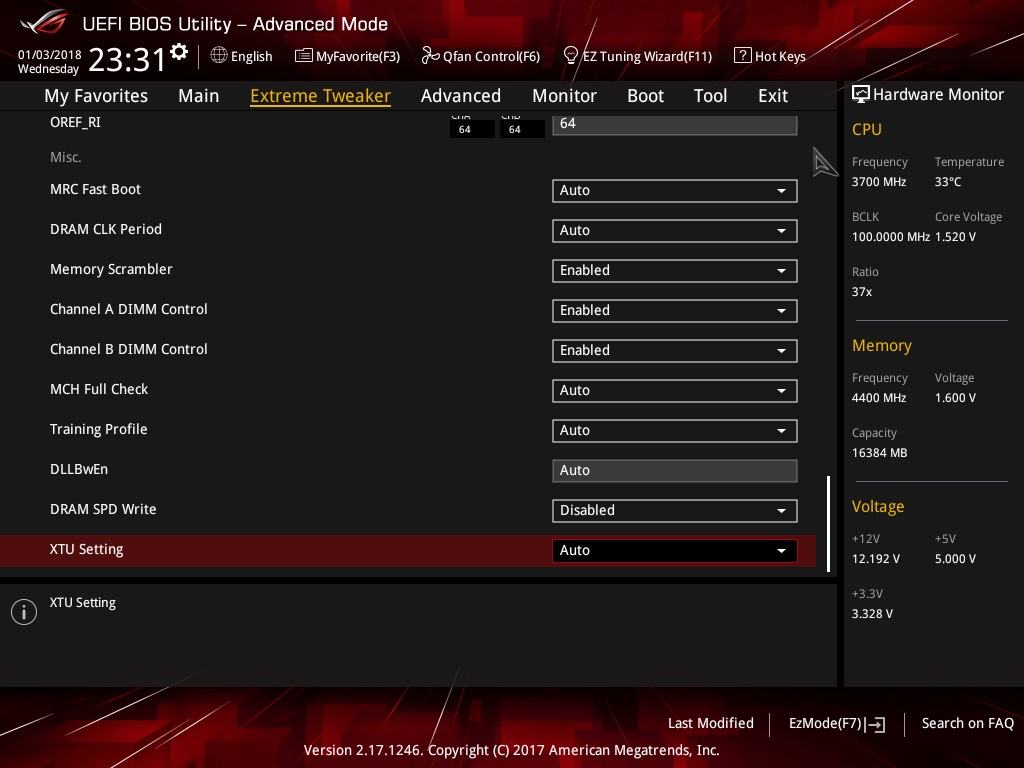Screen dimensions: 1024x768
Task: Open the clock settings gear icon
Action: 179,52
